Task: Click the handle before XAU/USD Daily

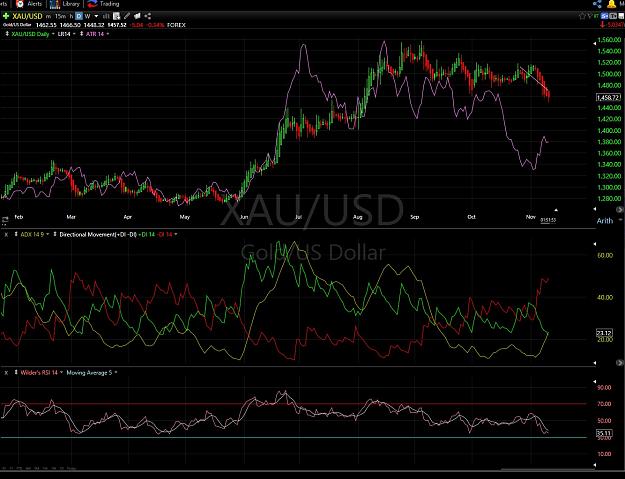Action: click(7, 34)
